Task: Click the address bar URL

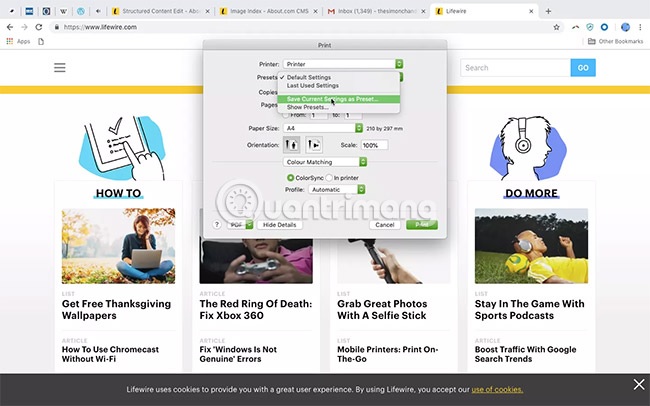Action: [100, 27]
